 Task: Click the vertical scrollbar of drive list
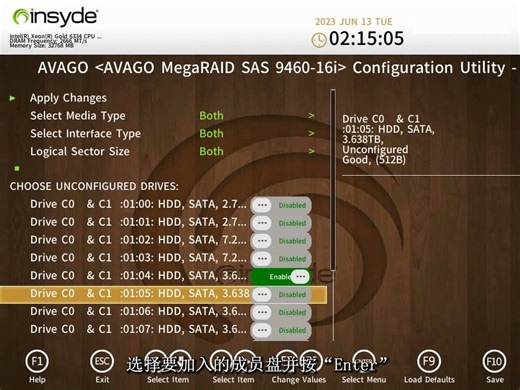[x=333, y=180]
